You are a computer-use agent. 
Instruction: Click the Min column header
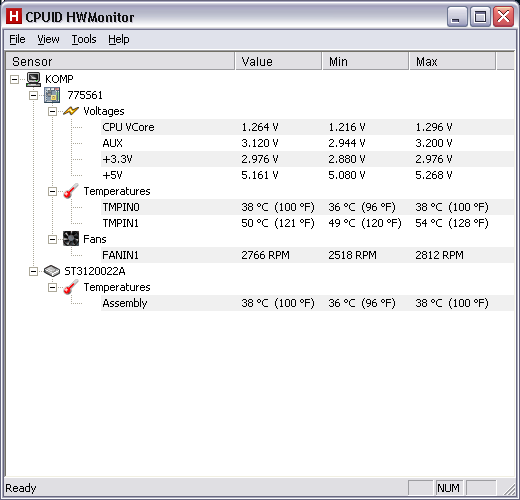pyautogui.click(x=366, y=61)
